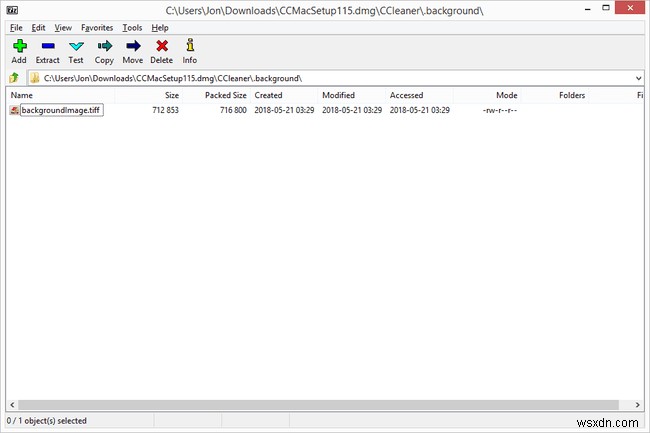Viewport: 650px width, 433px height.
Task: Click the mode value -rw-r--r--
Action: tap(500, 110)
